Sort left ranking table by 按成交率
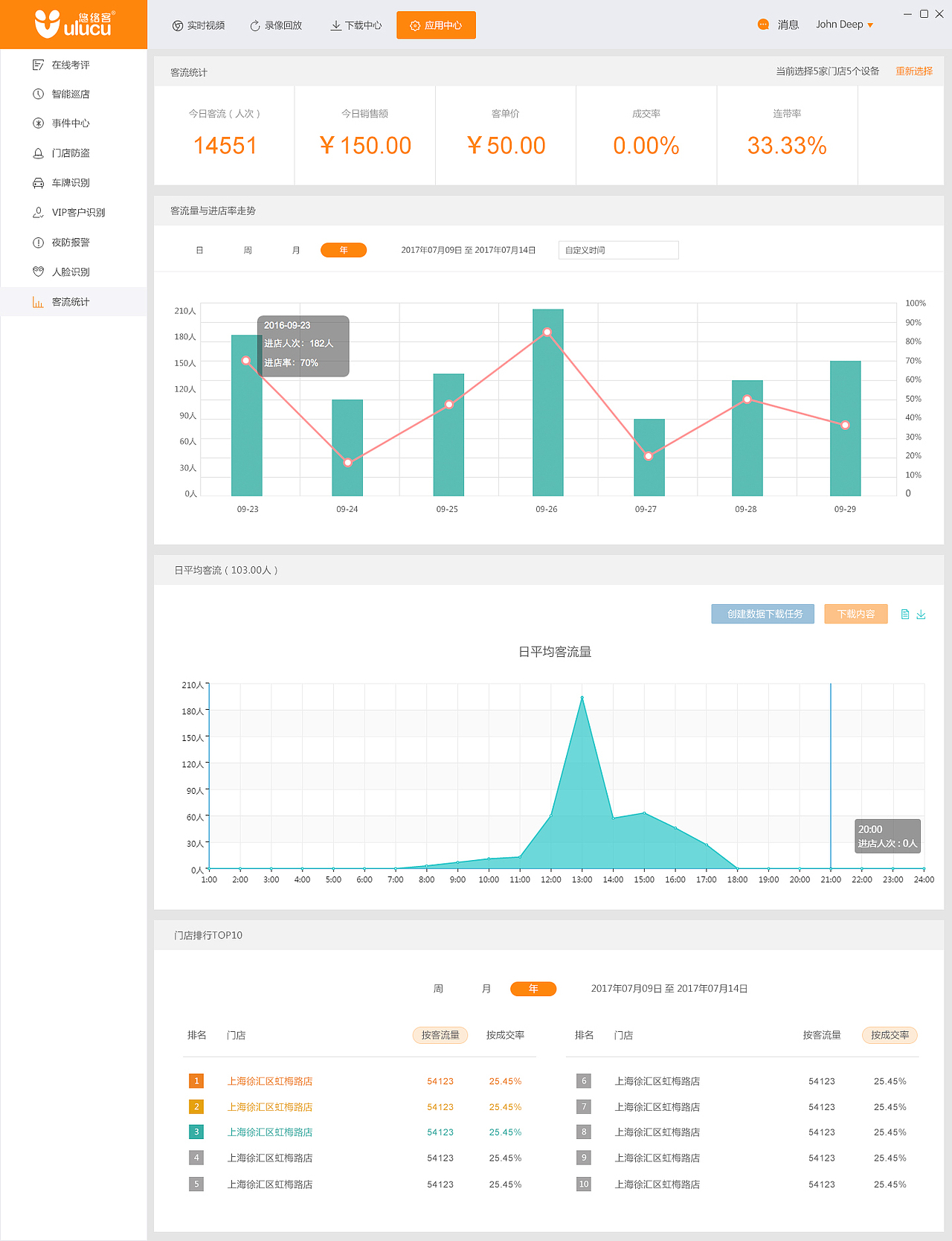 [505, 1035]
